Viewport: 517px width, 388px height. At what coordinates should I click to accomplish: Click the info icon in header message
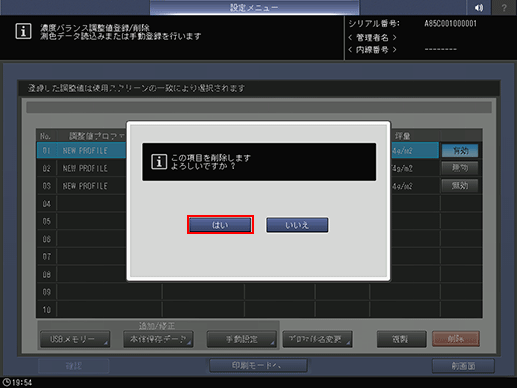click(23, 31)
